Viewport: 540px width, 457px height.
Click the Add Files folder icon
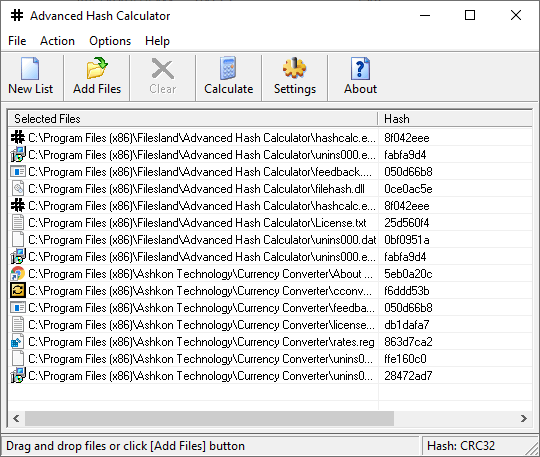click(97, 68)
